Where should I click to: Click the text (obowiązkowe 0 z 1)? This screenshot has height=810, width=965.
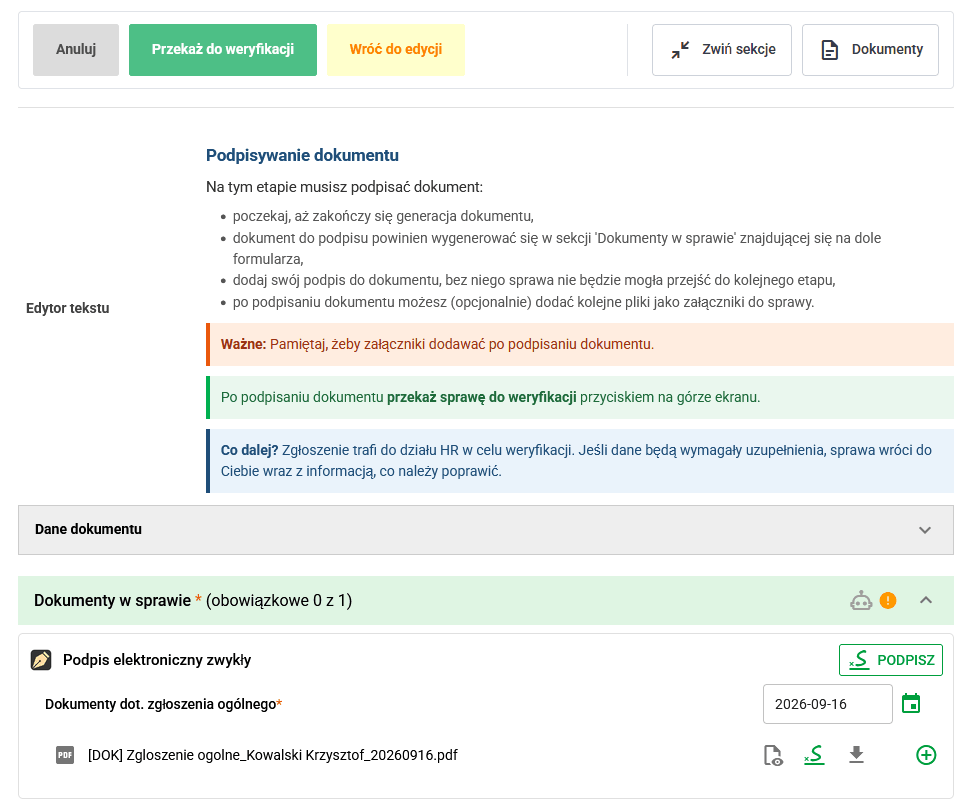279,601
